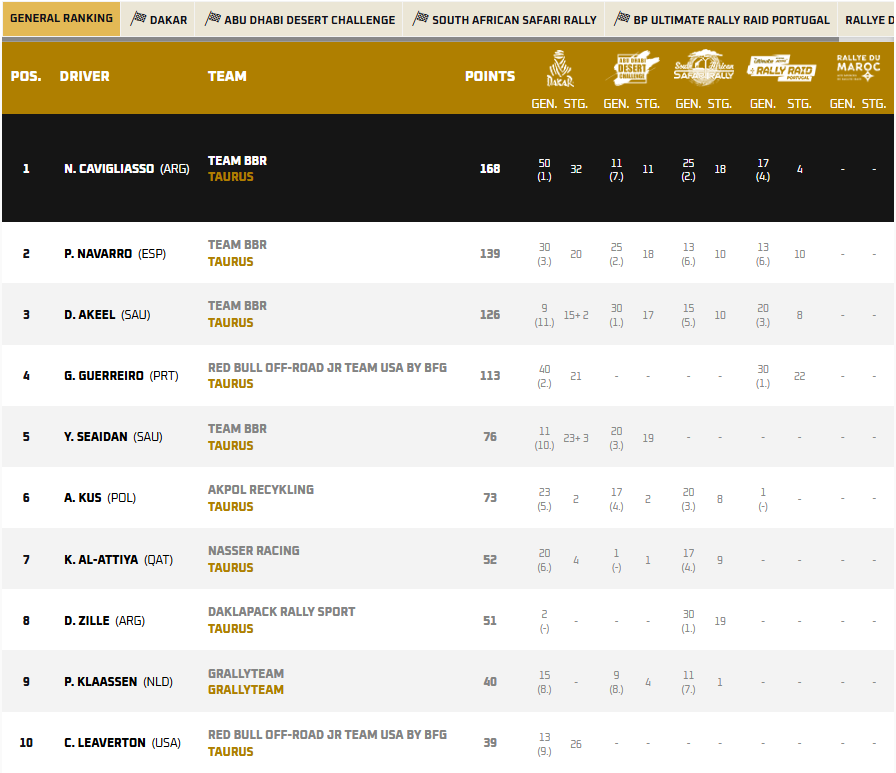
Task: Click the Points column header
Action: point(490,76)
